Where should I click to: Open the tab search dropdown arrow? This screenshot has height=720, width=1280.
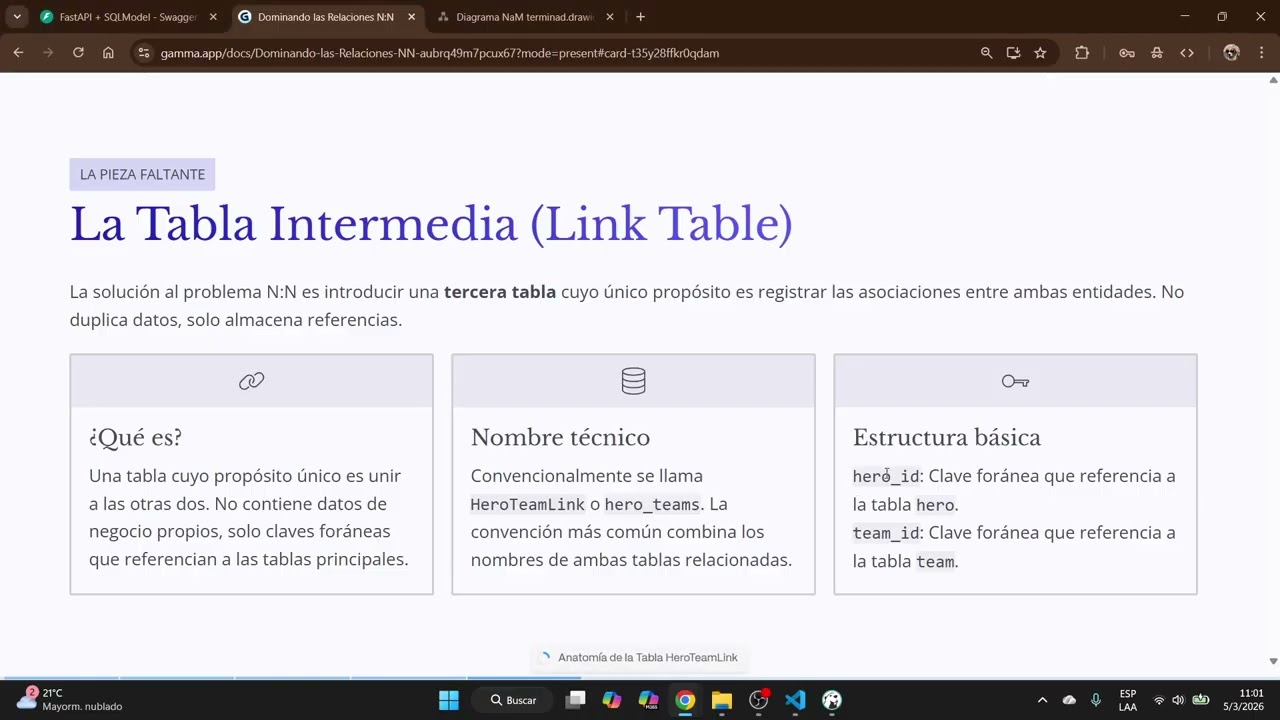click(x=17, y=17)
